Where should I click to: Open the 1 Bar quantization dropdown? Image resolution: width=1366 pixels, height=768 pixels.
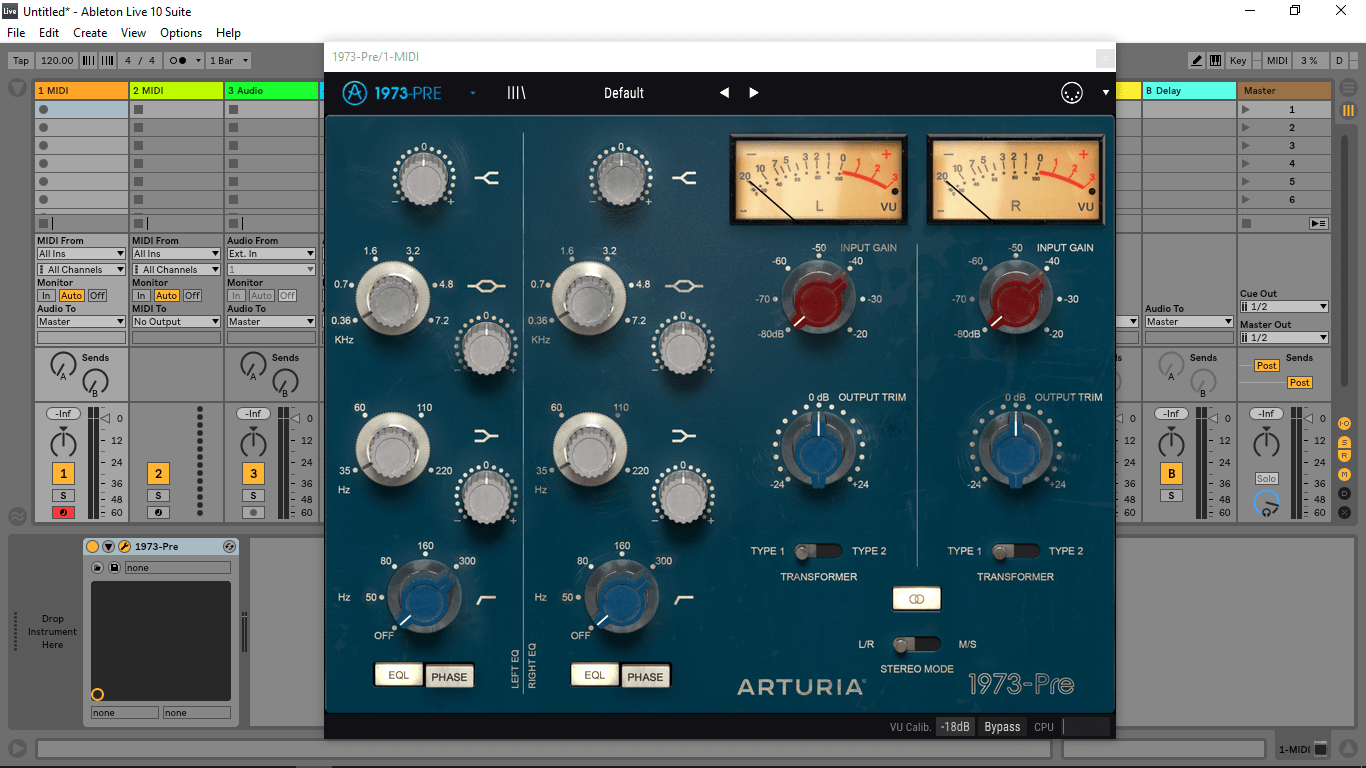229,61
